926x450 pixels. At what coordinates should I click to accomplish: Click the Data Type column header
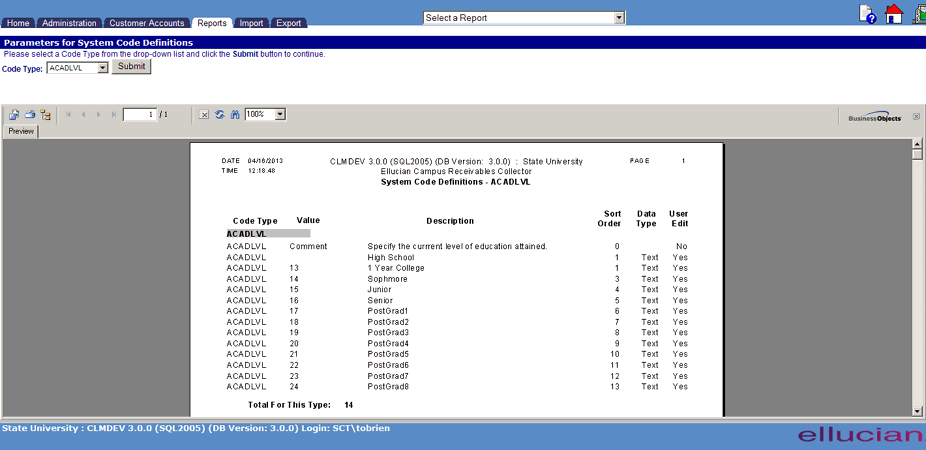pyautogui.click(x=646, y=219)
